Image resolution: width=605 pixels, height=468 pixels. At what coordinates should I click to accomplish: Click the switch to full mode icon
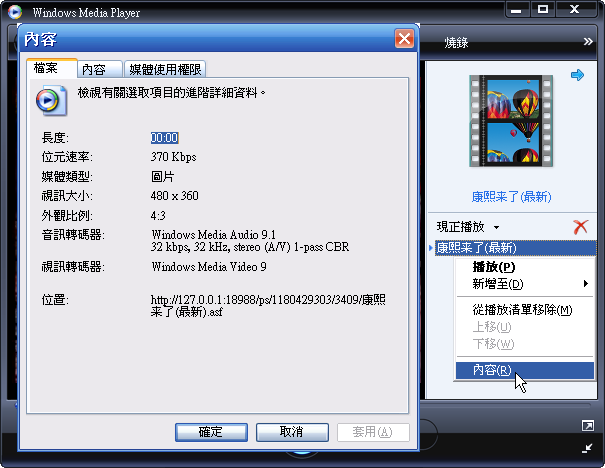pos(588,426)
